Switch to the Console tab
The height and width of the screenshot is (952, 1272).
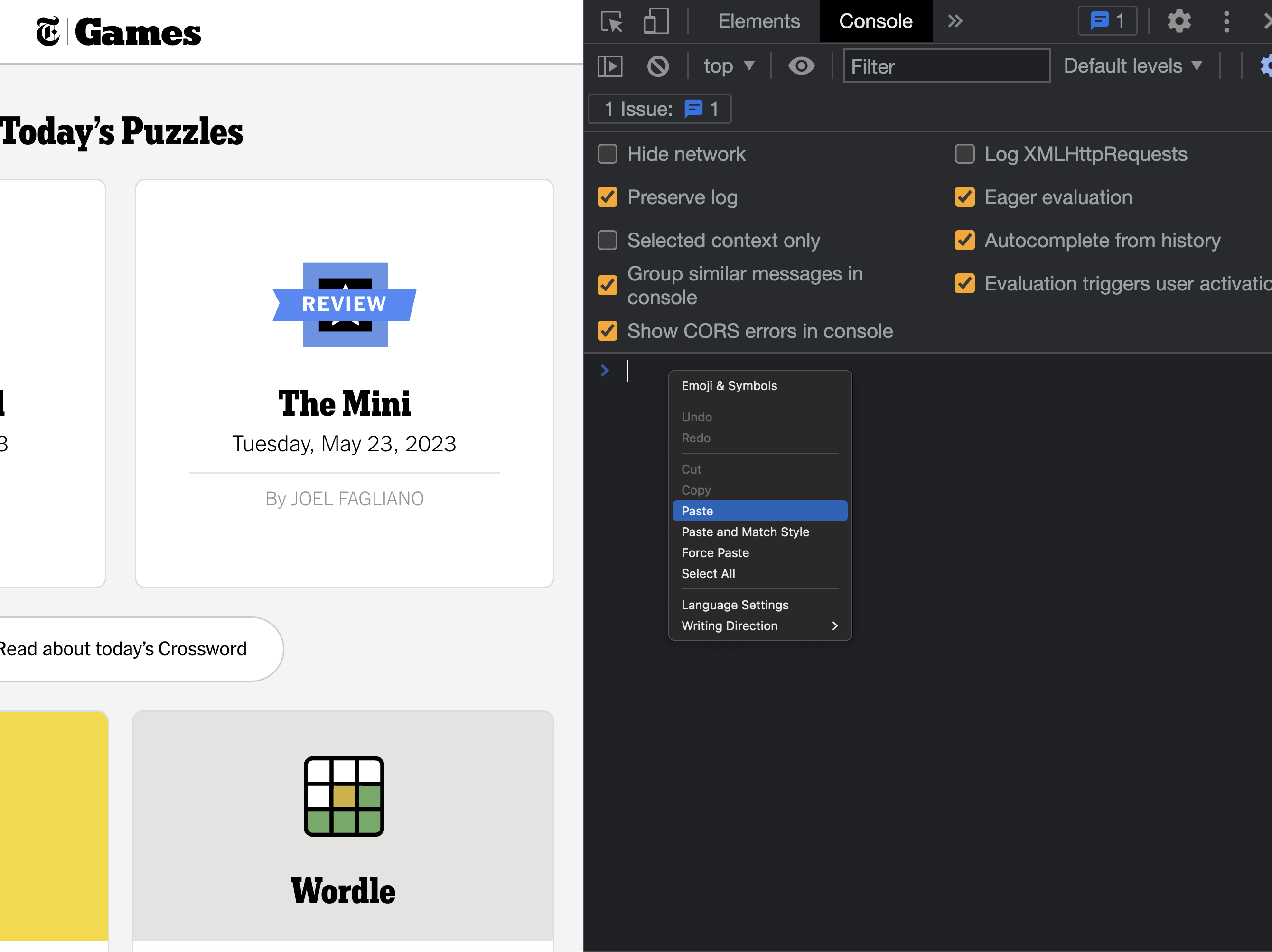876,21
